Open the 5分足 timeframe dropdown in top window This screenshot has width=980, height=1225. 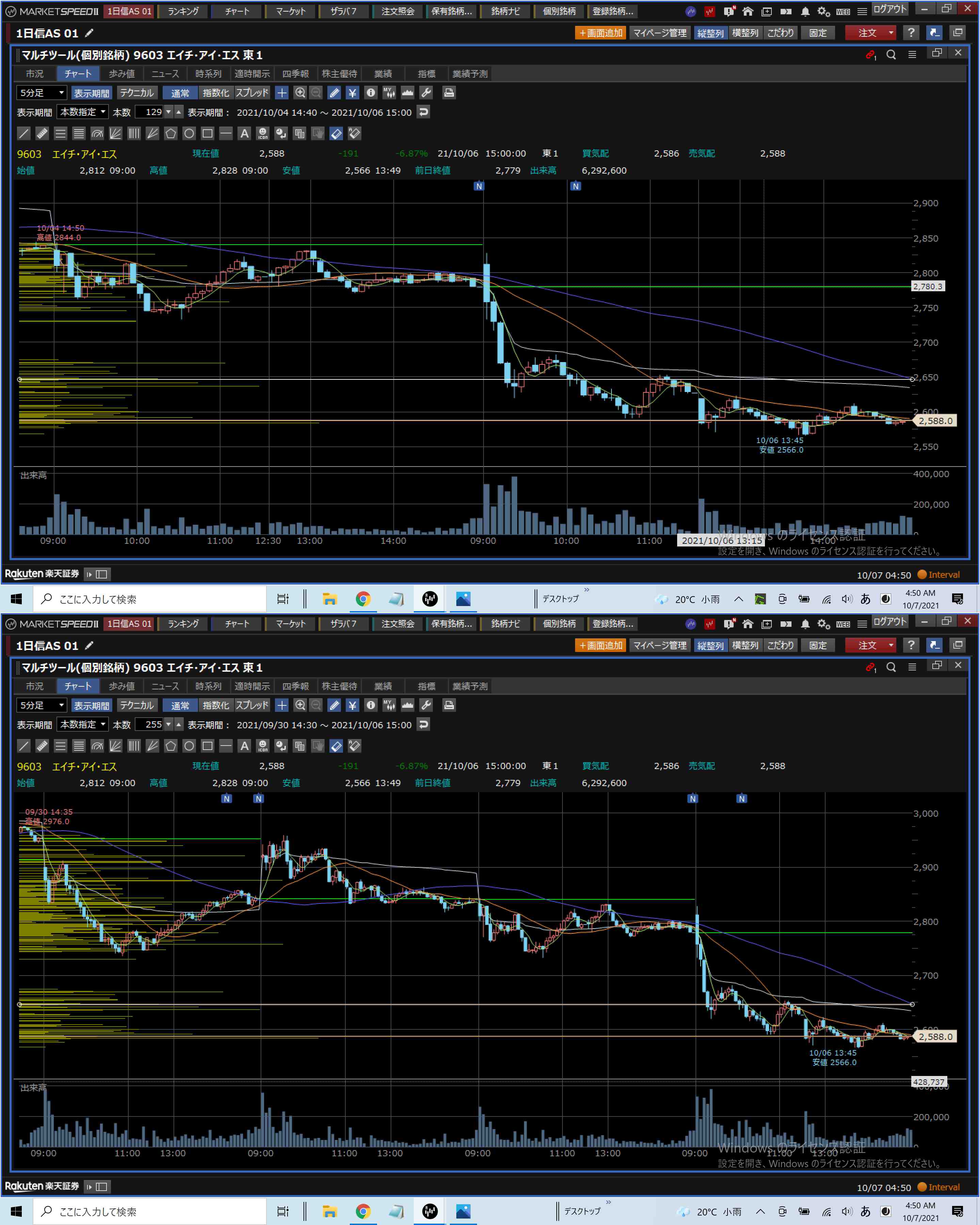42,93
